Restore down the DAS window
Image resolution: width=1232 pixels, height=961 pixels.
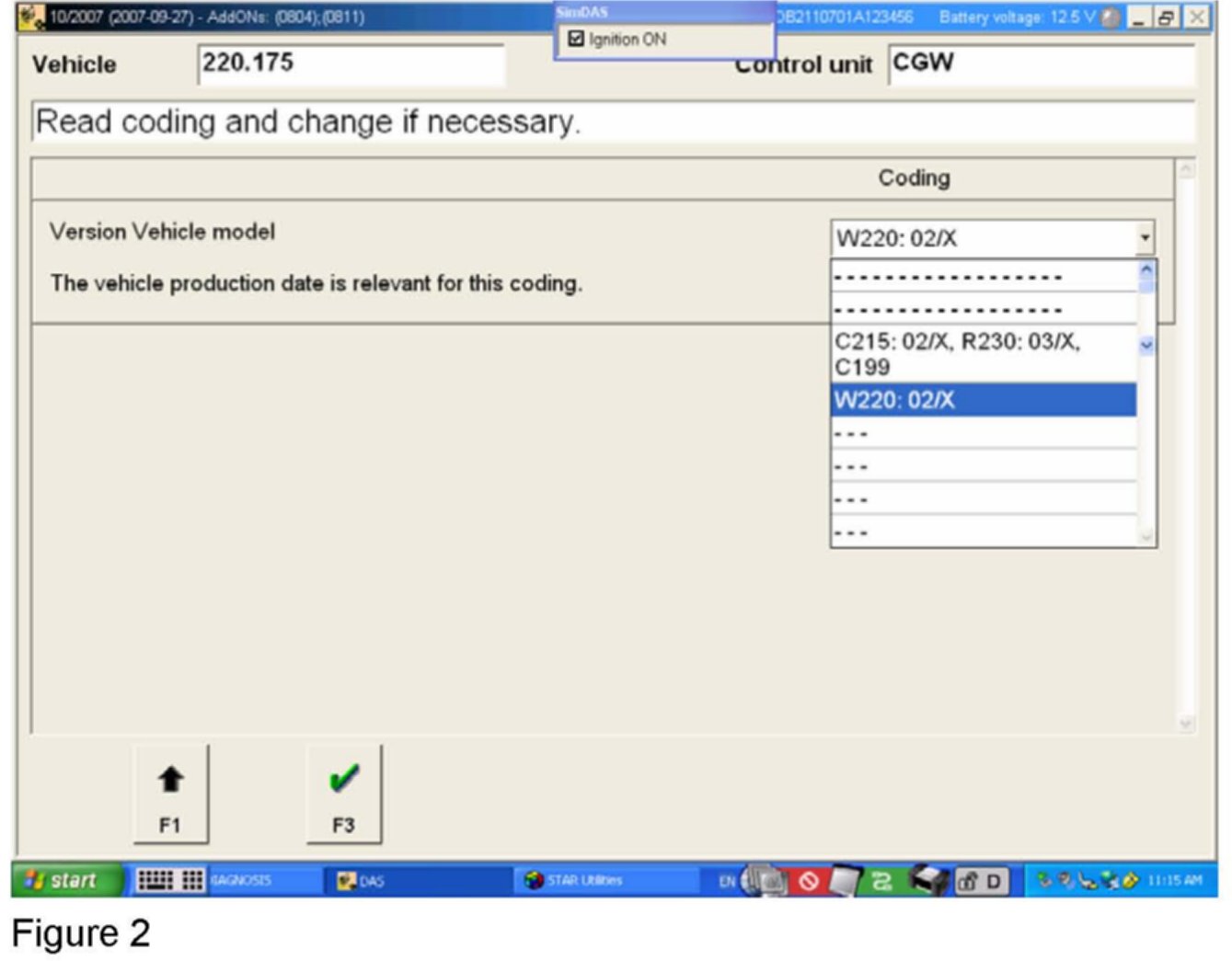click(1168, 17)
